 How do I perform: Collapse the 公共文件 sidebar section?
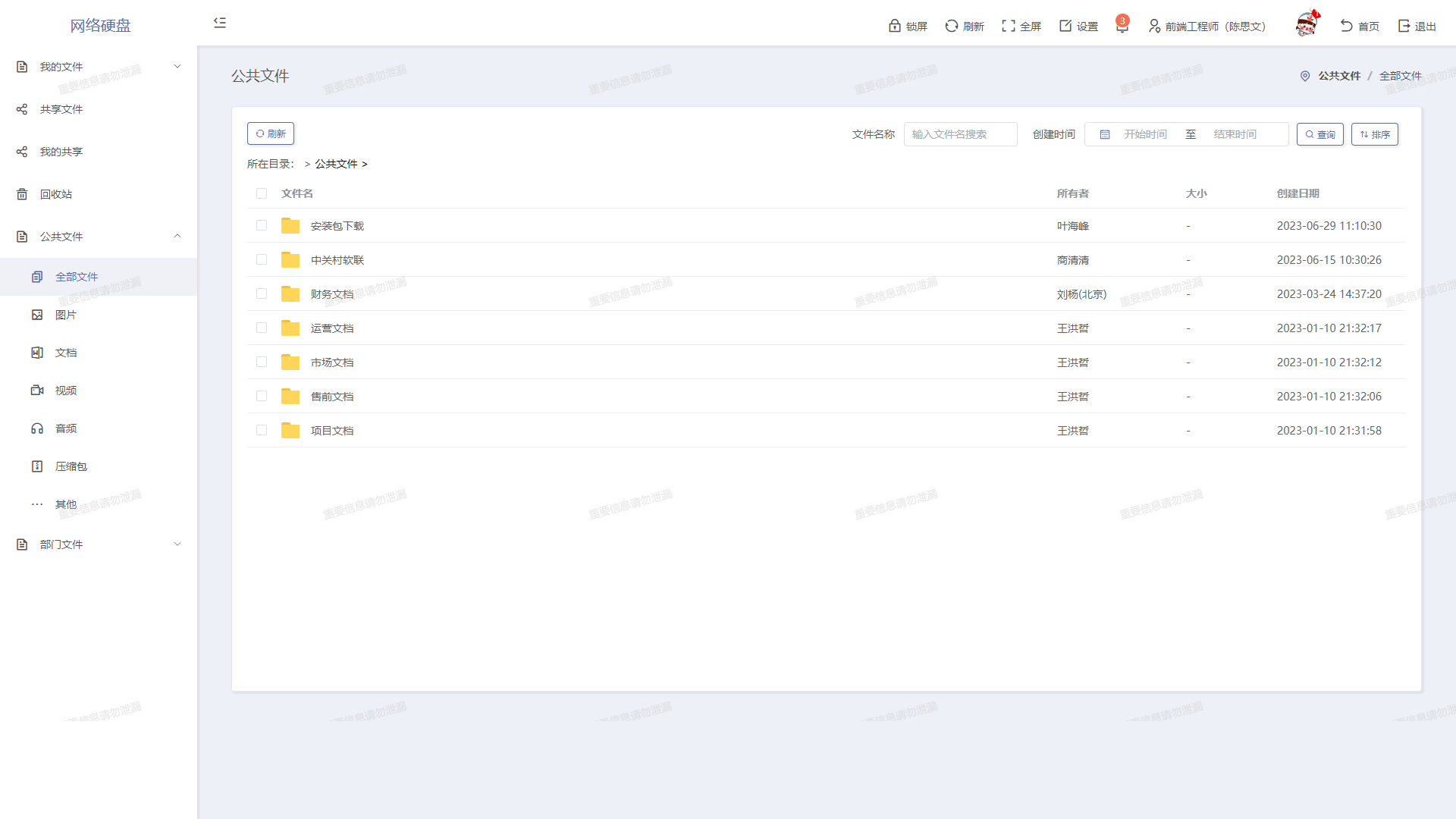[x=177, y=237]
